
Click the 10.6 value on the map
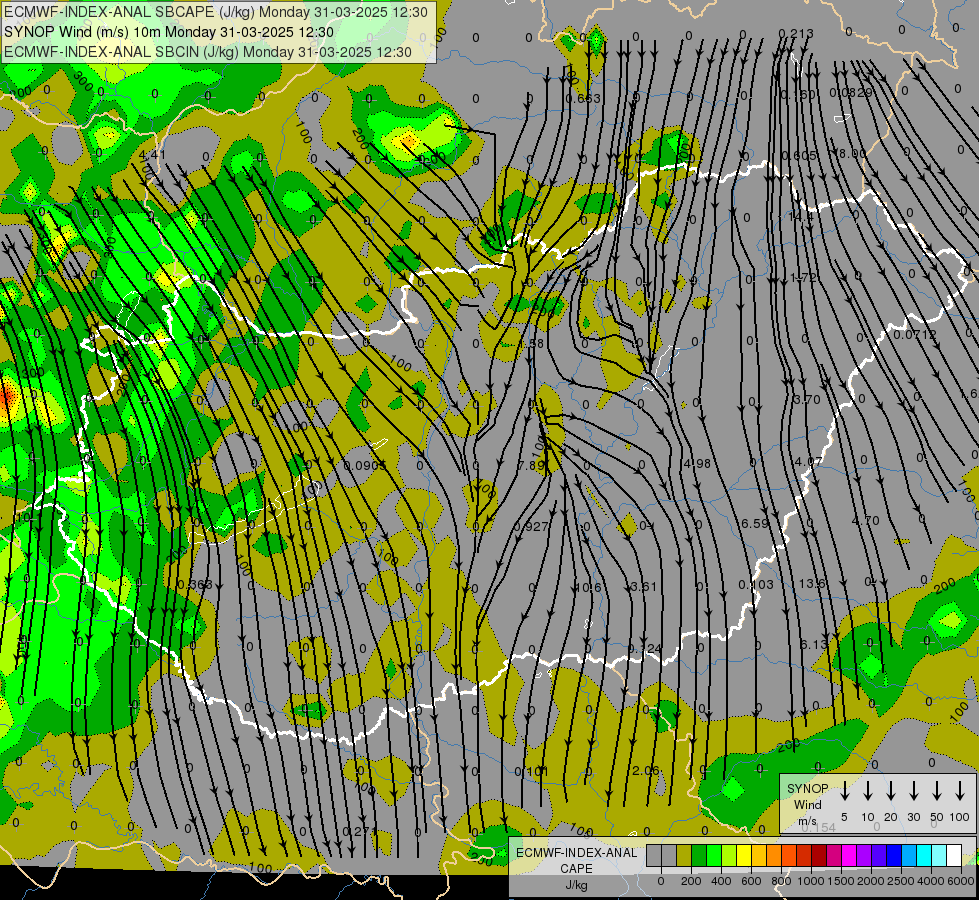coord(588,588)
